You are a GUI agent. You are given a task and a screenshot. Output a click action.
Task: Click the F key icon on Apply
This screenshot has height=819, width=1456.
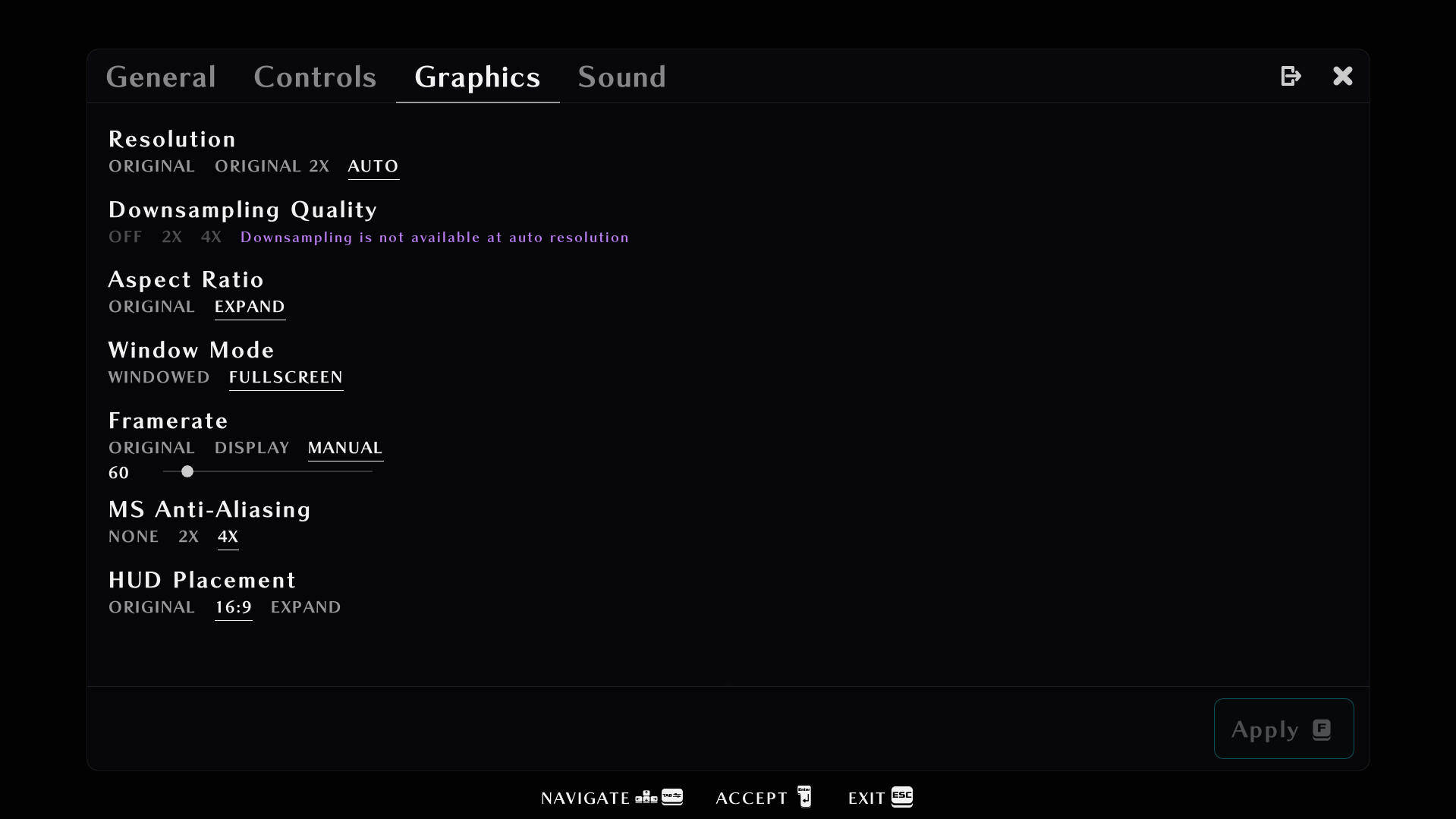point(1322,729)
